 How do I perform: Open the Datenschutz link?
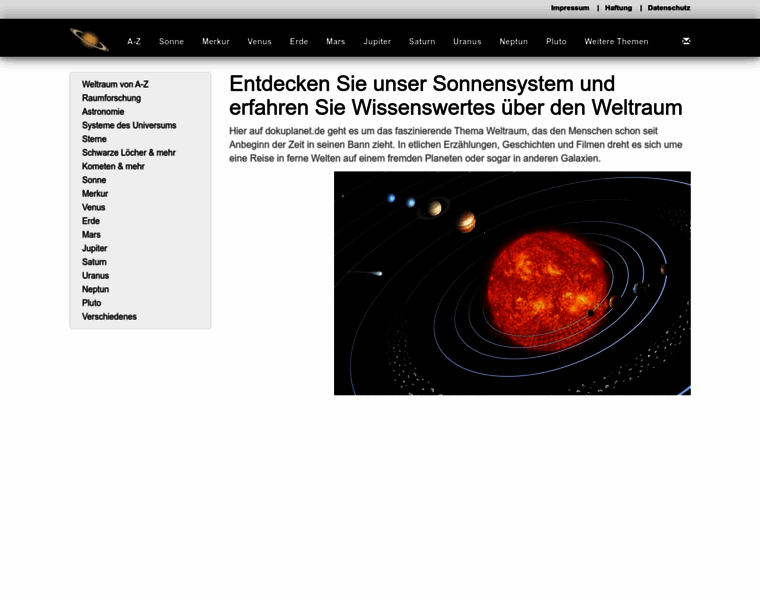tap(669, 8)
